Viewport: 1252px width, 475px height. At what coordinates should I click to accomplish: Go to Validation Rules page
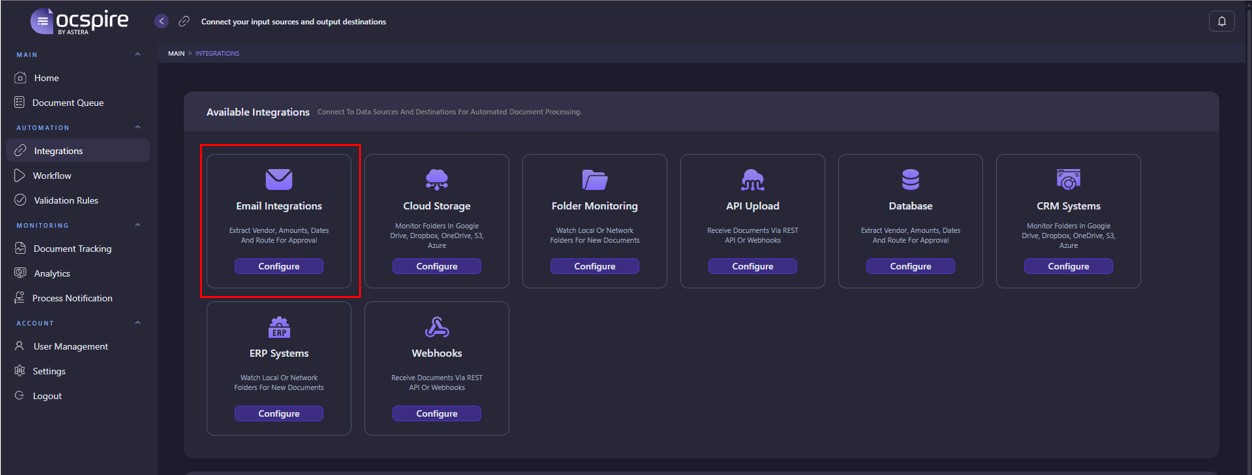[66, 200]
